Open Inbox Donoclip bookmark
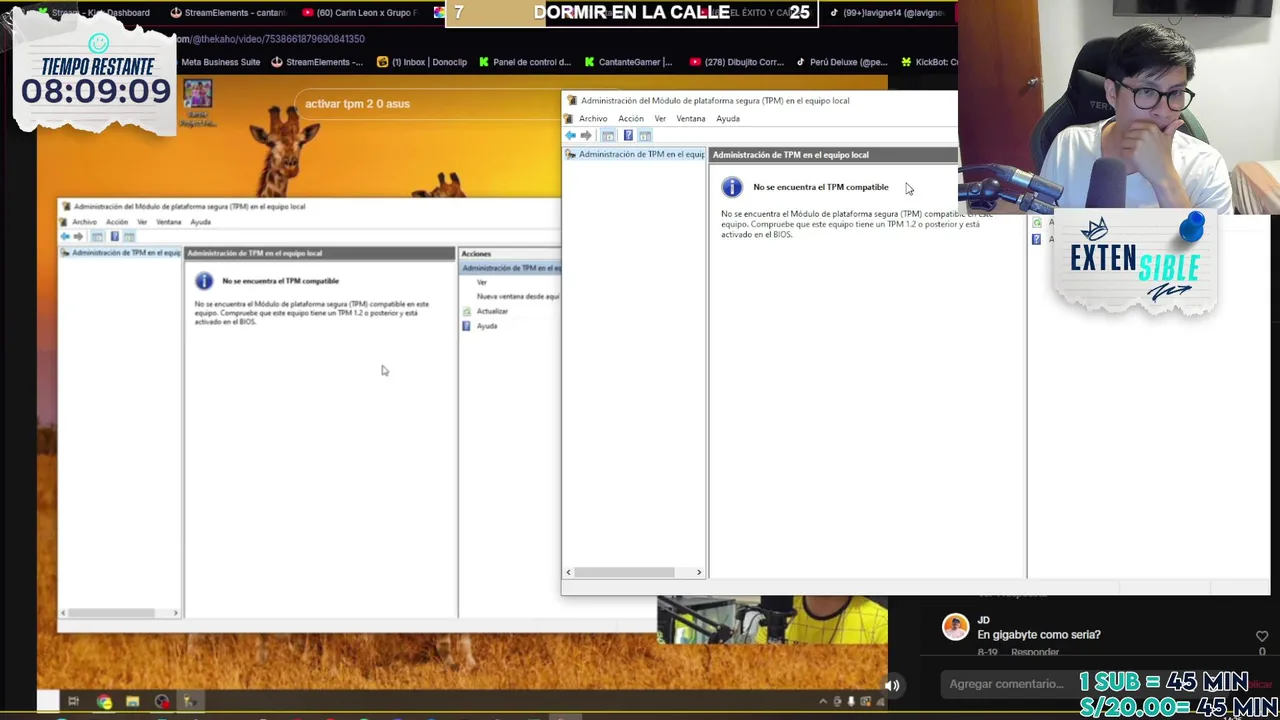This screenshot has width=1280, height=720. pos(422,62)
